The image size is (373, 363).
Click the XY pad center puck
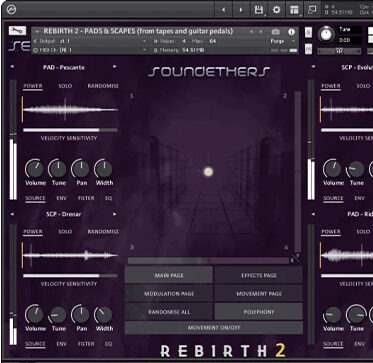coord(208,172)
